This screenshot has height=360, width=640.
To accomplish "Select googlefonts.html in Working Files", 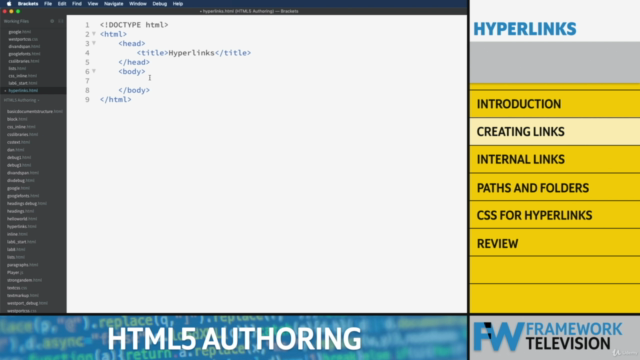I will coord(24,54).
